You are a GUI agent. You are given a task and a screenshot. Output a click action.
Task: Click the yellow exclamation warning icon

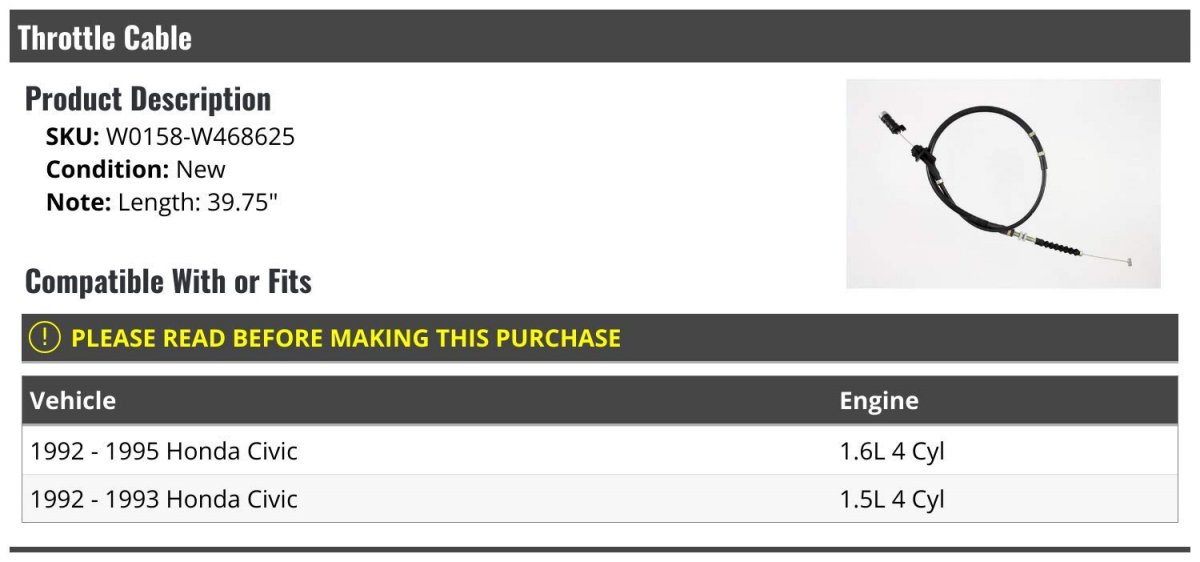coord(45,337)
